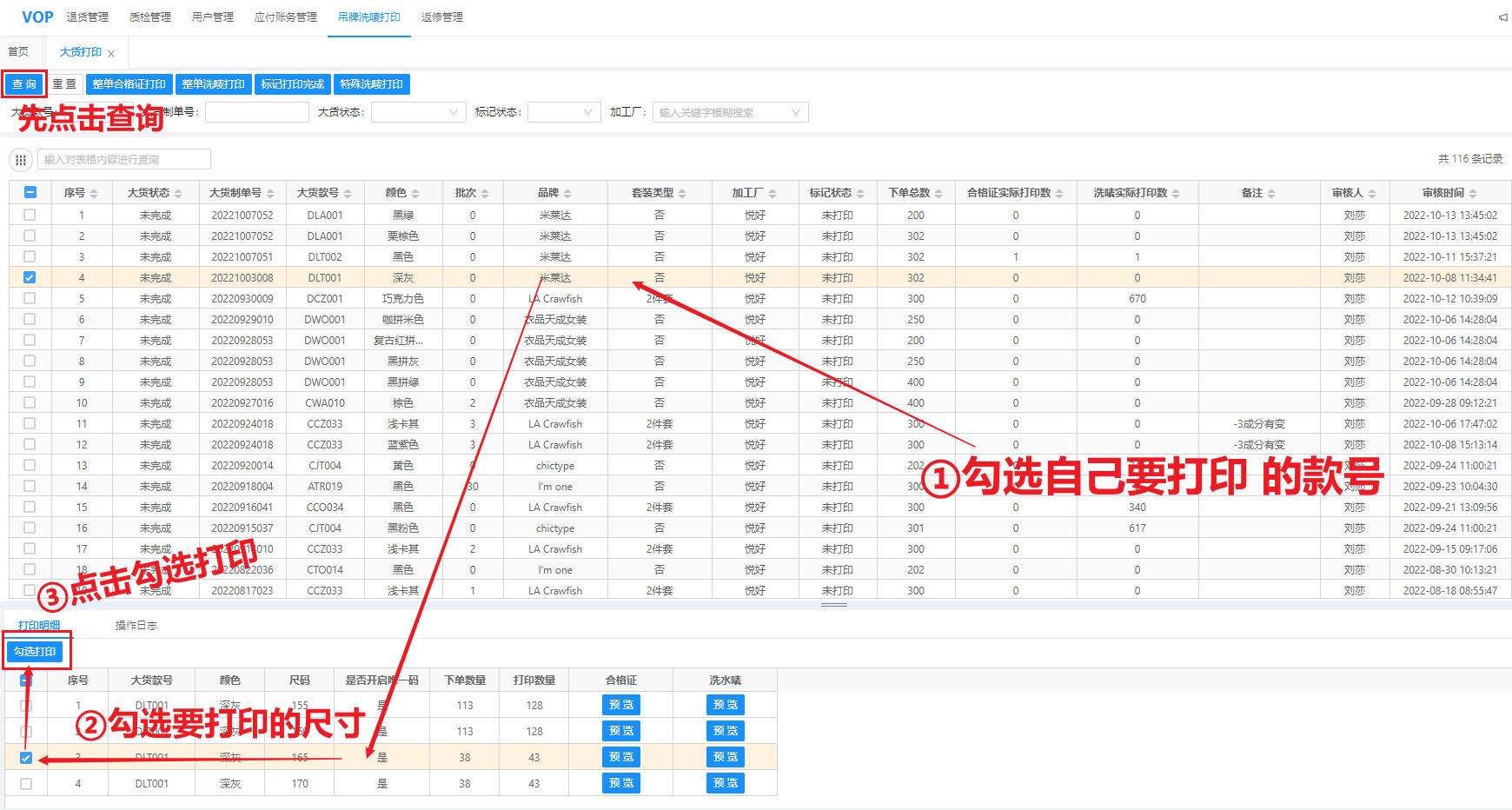1512x810 pixels.
Task: Expand the 标记状态 dropdown
Action: (x=564, y=112)
